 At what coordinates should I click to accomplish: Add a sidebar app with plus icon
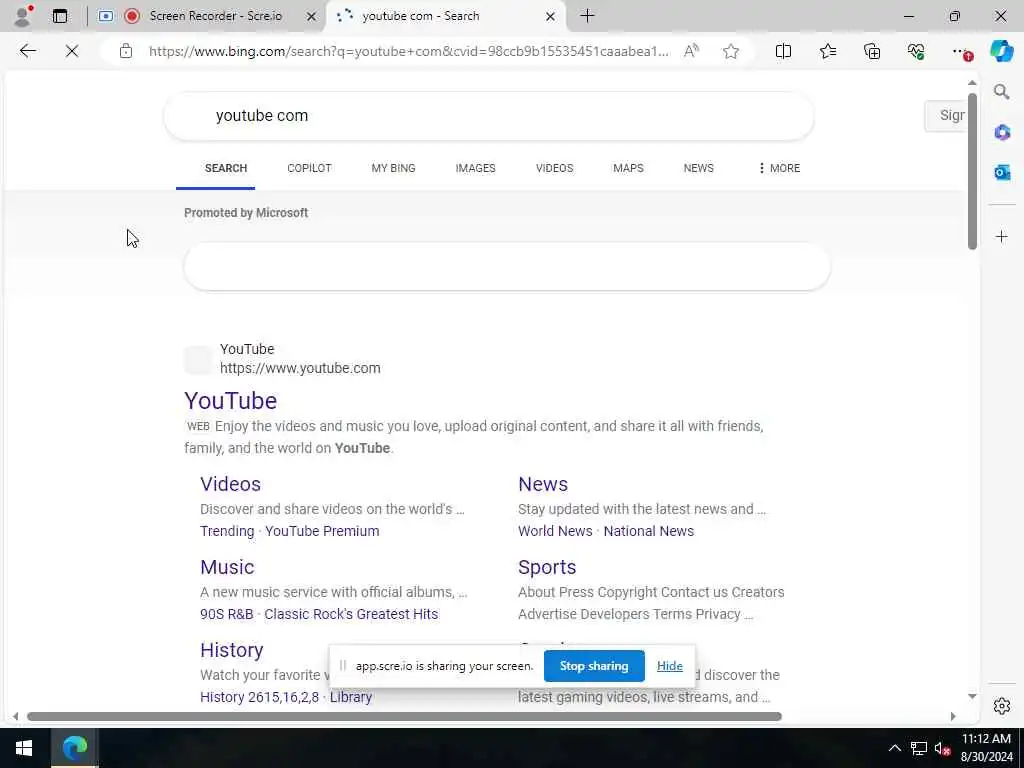pos(1002,236)
